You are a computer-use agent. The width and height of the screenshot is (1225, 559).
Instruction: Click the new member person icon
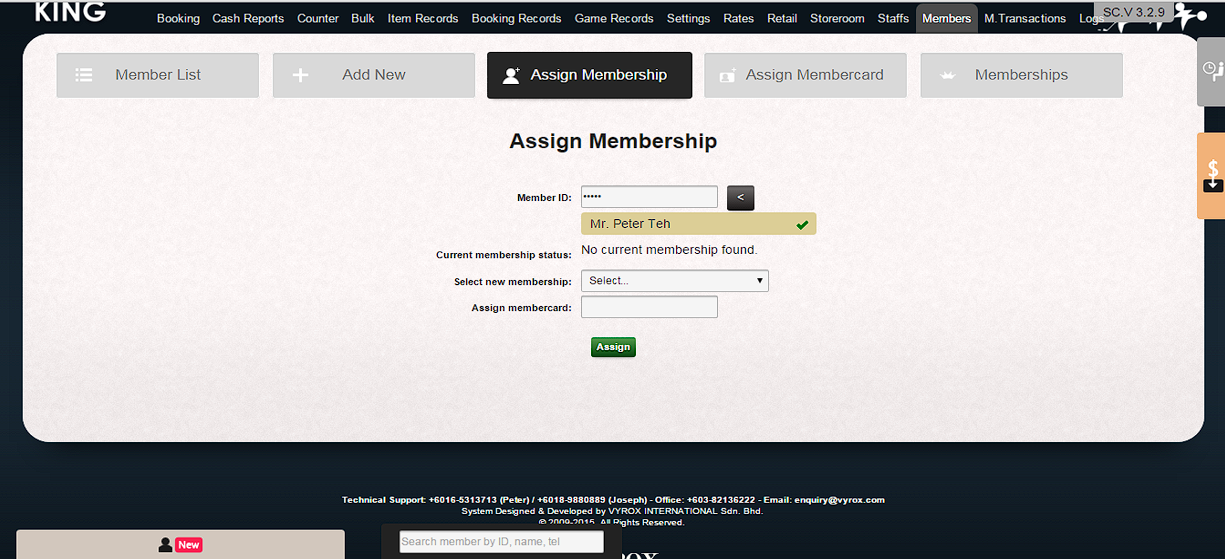(166, 545)
